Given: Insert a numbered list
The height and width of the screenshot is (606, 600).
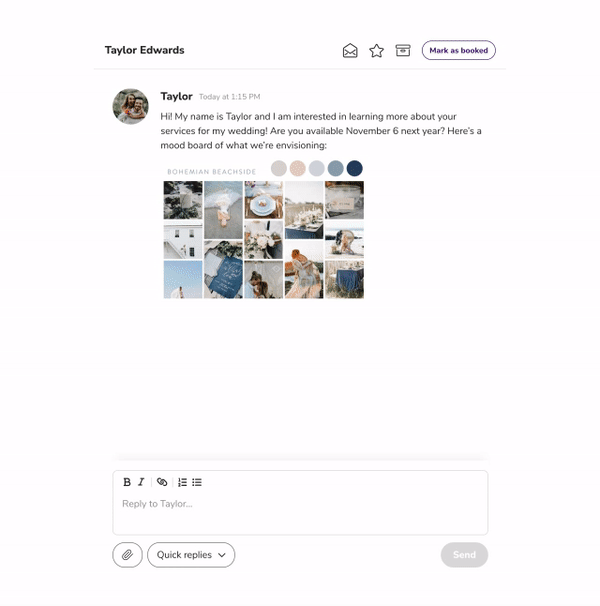Looking at the screenshot, I should 182,482.
